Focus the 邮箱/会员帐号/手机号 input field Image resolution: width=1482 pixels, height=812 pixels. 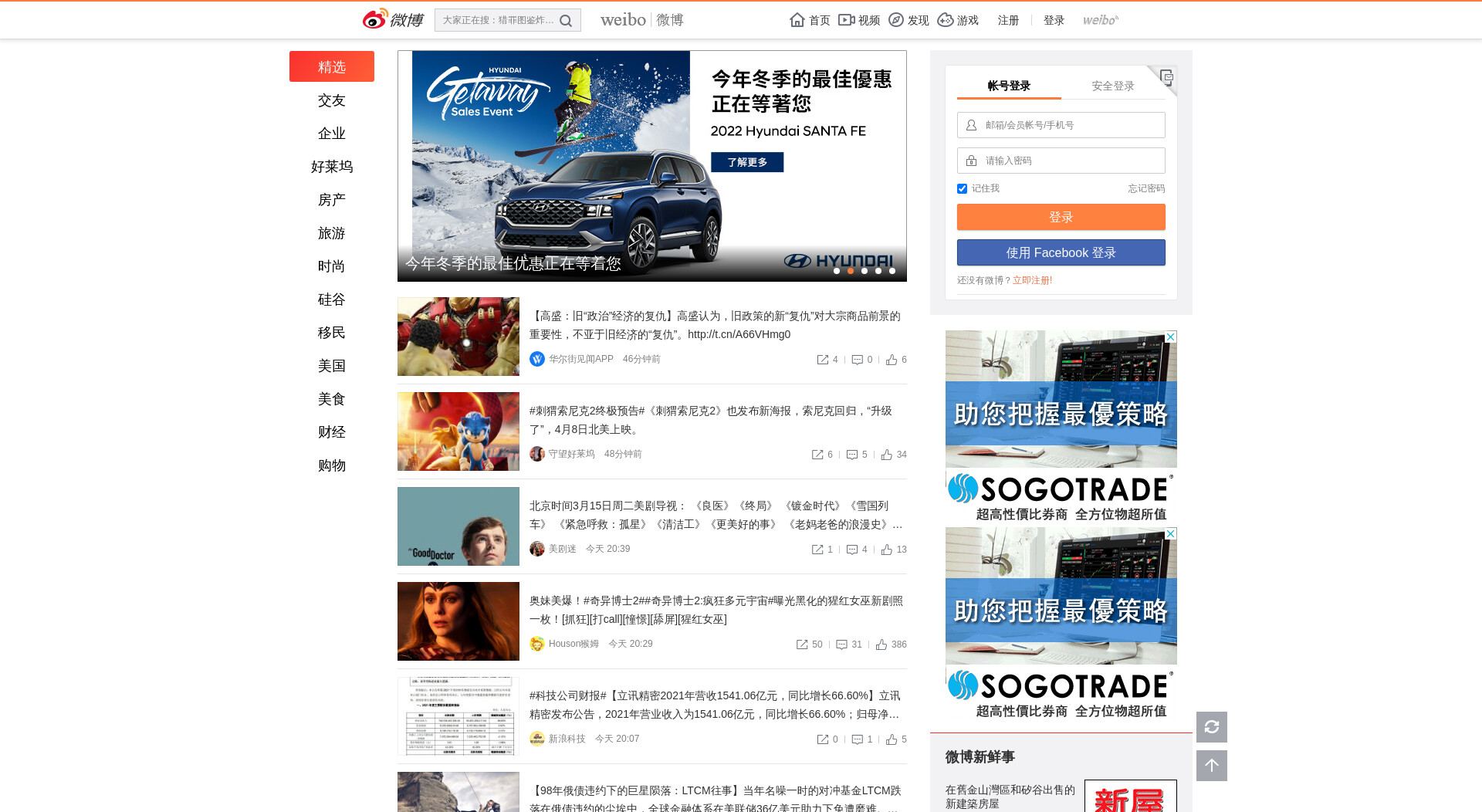1061,125
